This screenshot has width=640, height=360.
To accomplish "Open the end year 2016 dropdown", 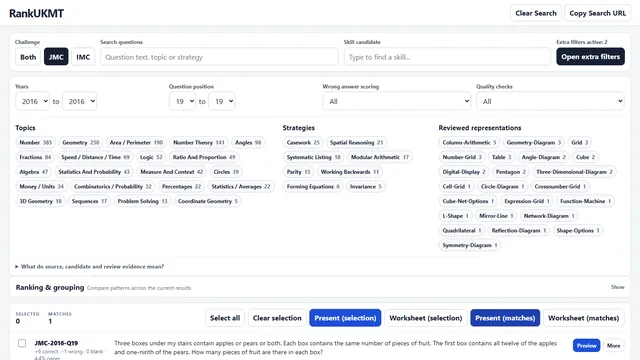I will click(80, 101).
